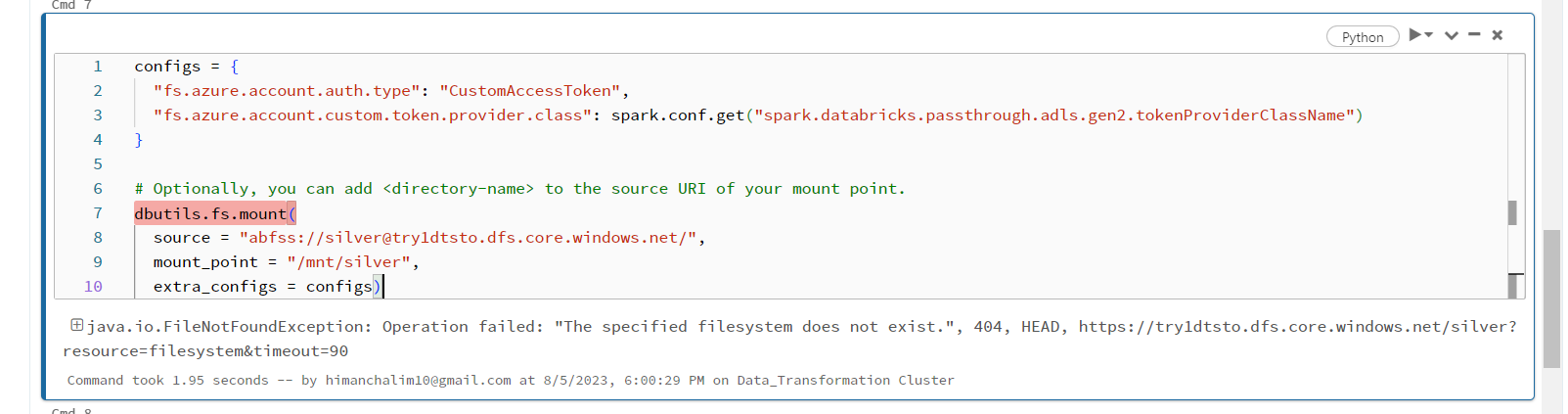Open the run options dropdown arrow
The height and width of the screenshot is (414, 1568).
click(1429, 35)
